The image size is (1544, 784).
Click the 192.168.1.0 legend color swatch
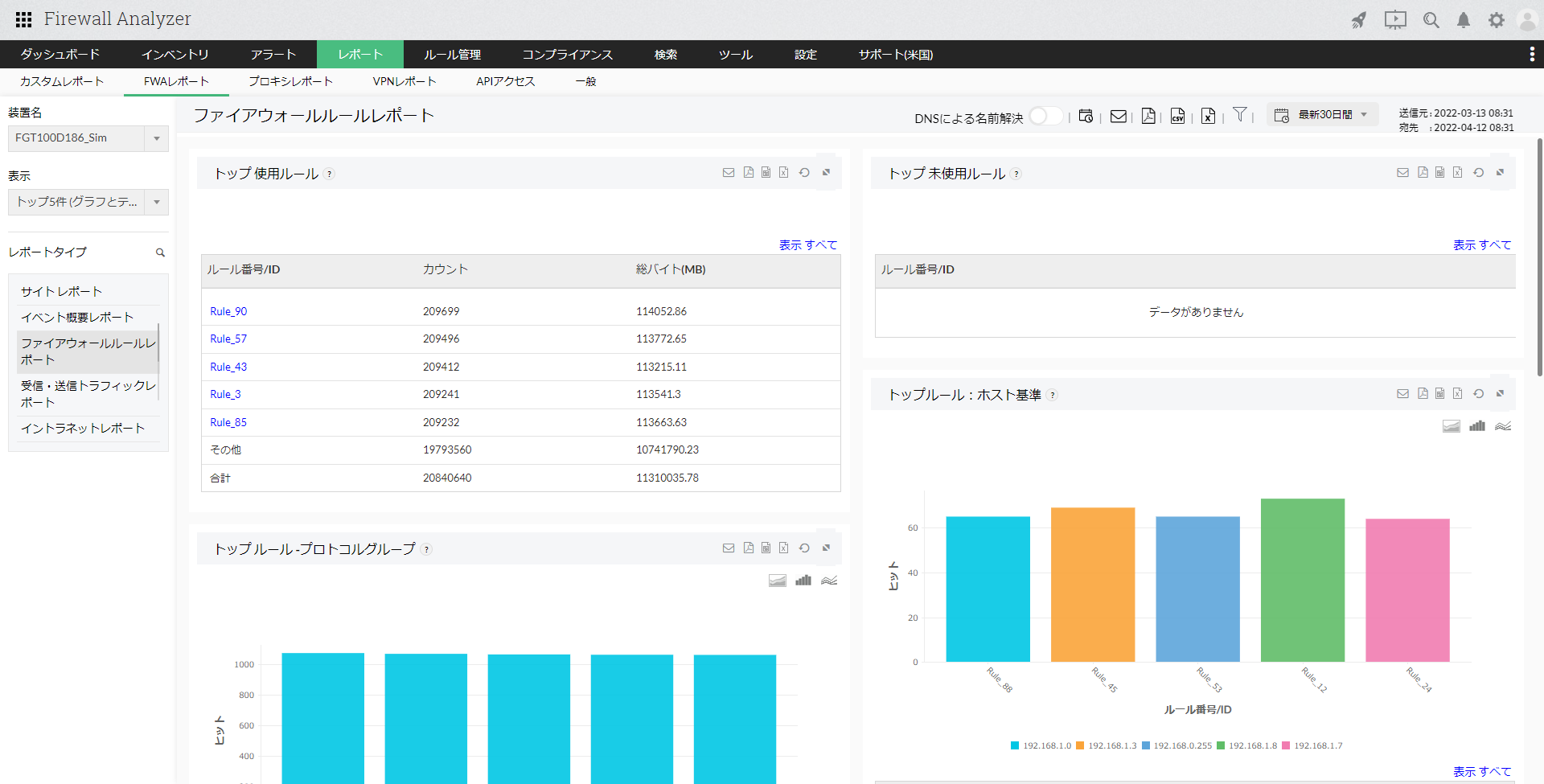1015,745
